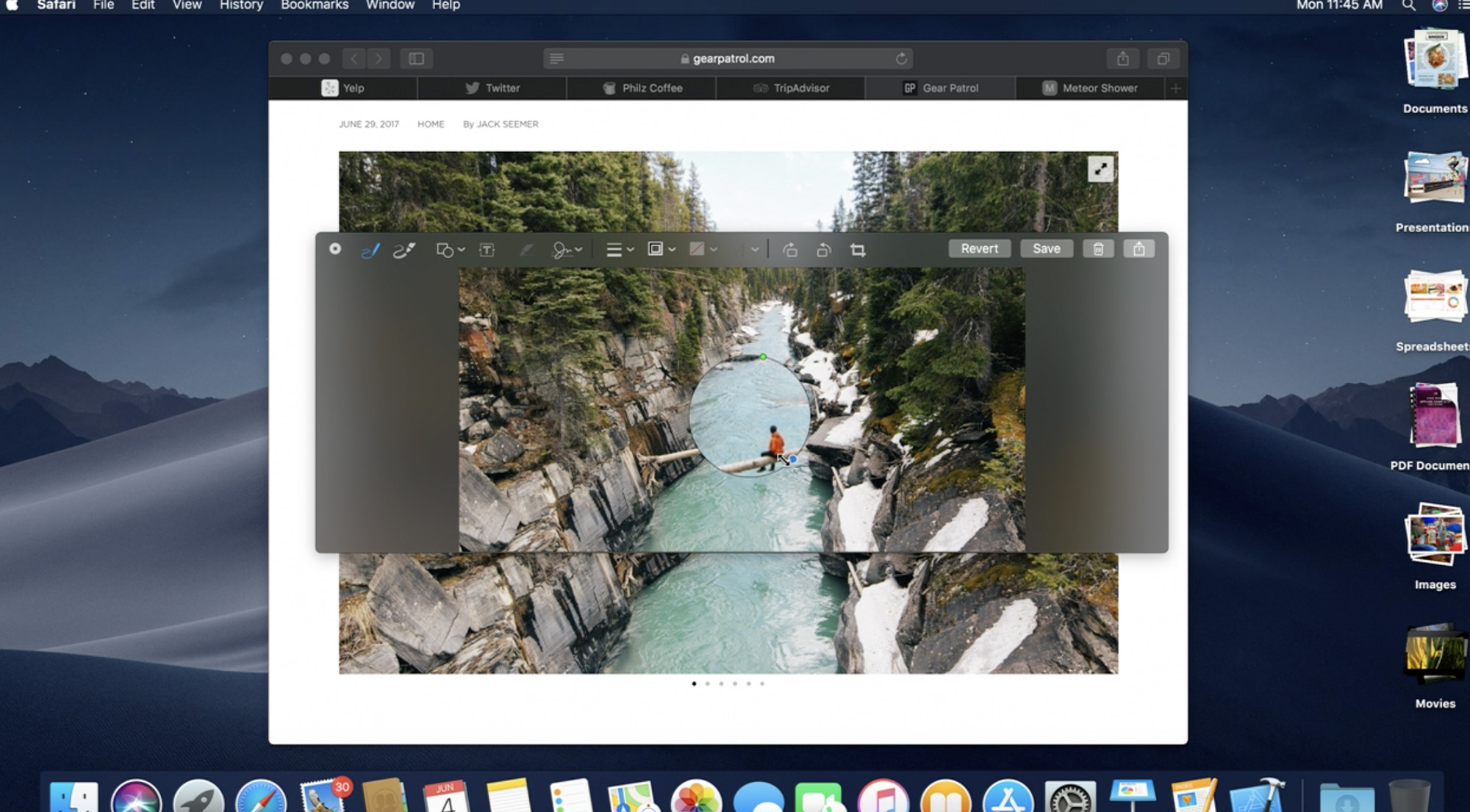Open Launchpad rocket in Dock
The height and width of the screenshot is (812, 1470).
pos(198,797)
